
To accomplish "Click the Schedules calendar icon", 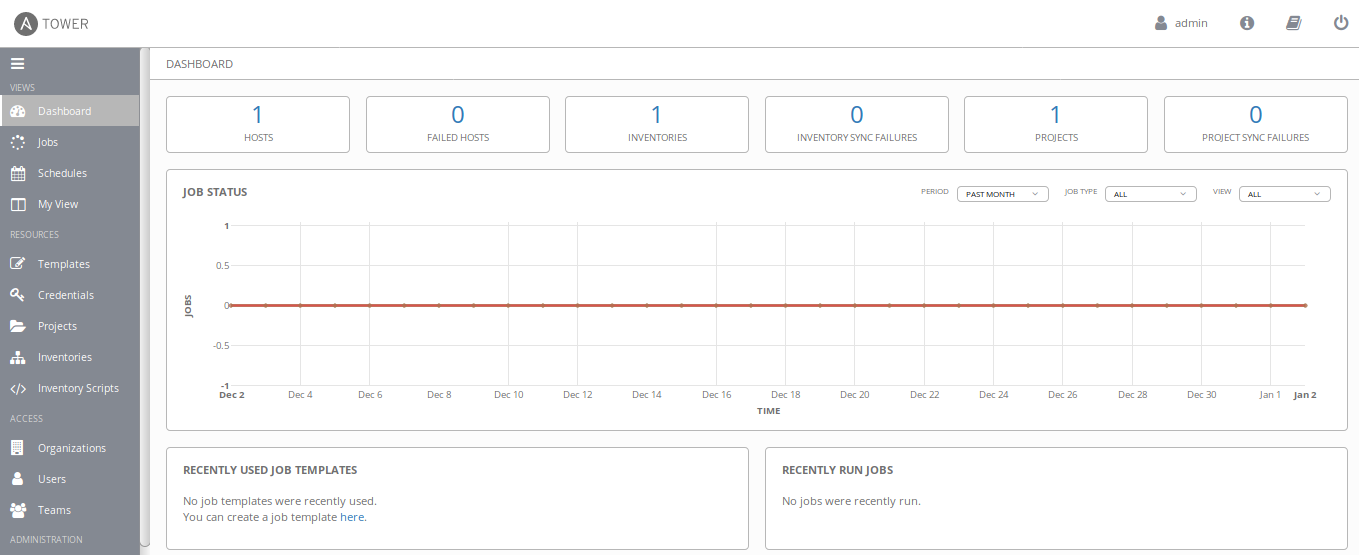I will [18, 173].
